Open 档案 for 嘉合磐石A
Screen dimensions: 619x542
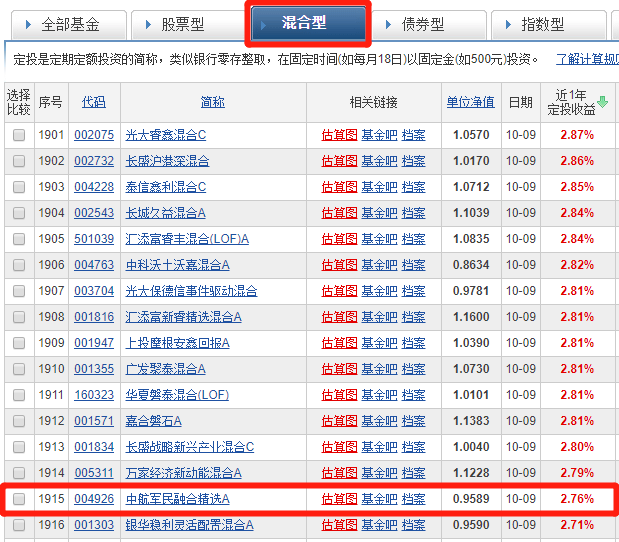tap(413, 421)
